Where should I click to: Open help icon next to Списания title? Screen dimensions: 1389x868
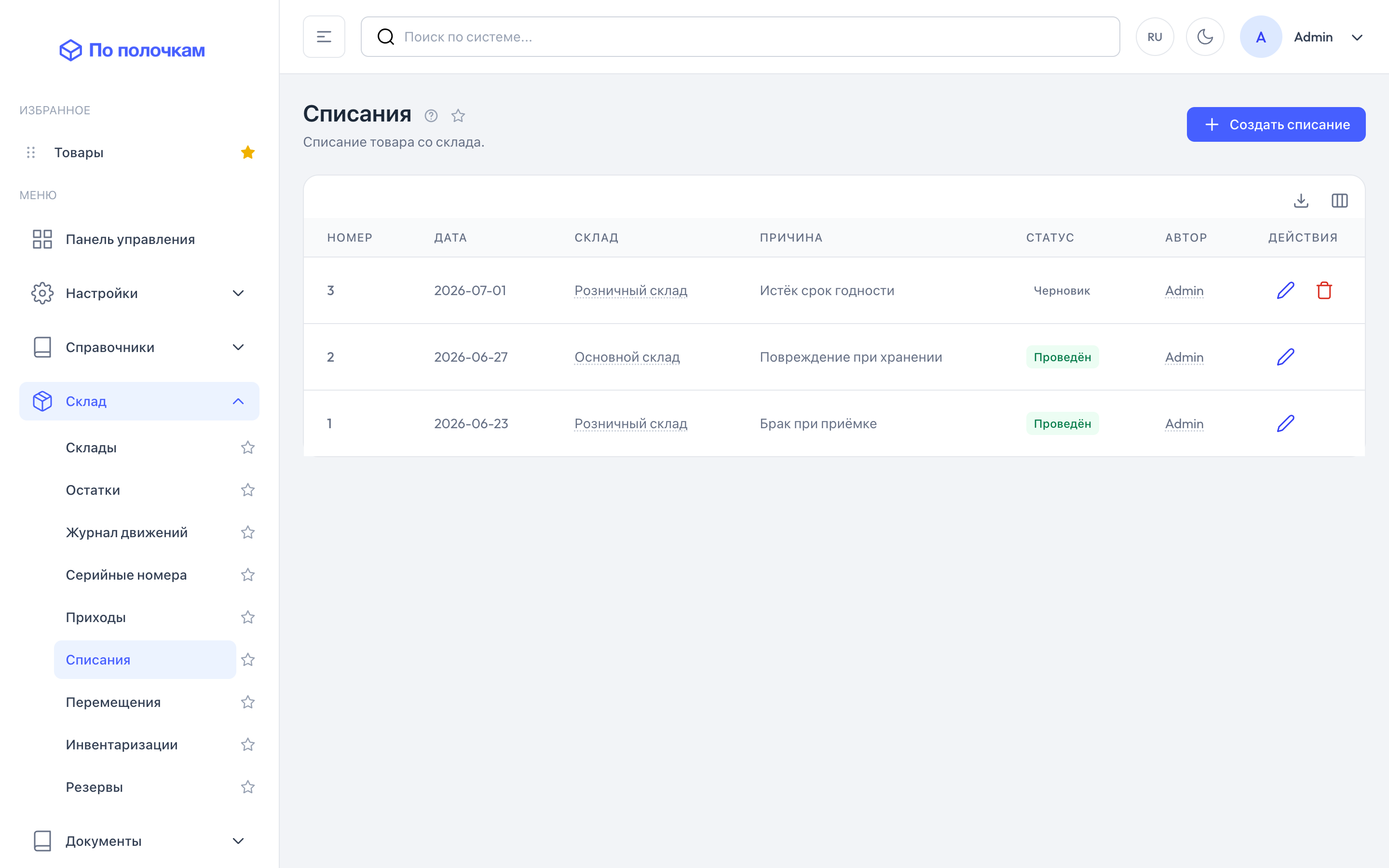(x=431, y=116)
